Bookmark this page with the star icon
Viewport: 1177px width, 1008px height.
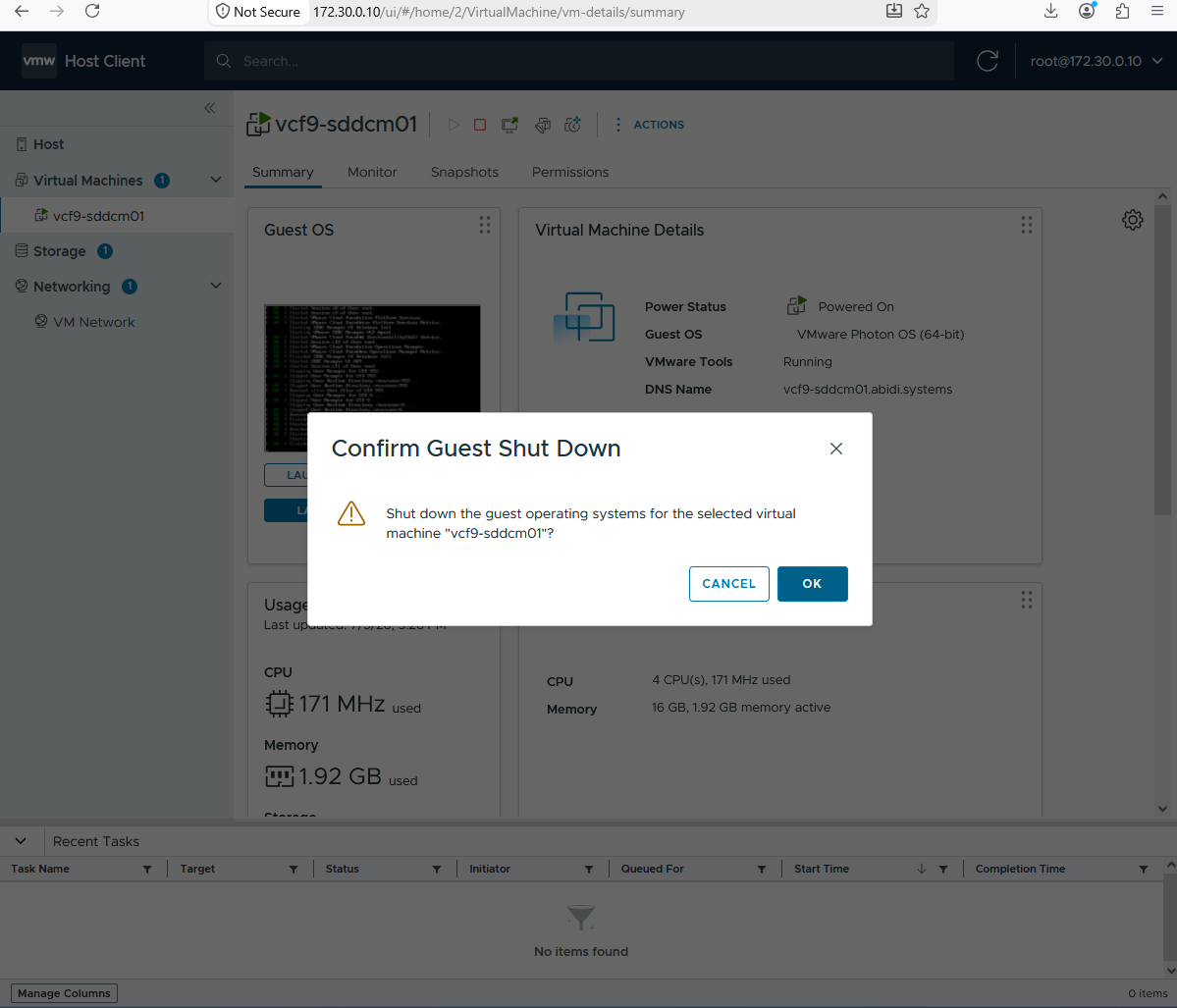(x=922, y=11)
